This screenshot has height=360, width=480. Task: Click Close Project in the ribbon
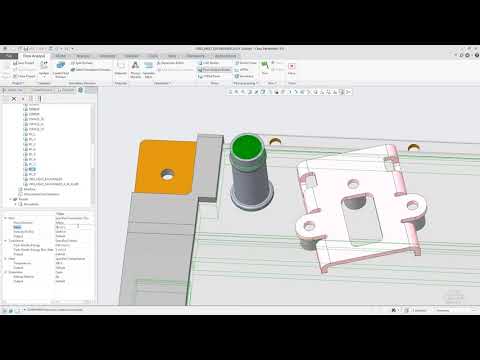coord(23,76)
